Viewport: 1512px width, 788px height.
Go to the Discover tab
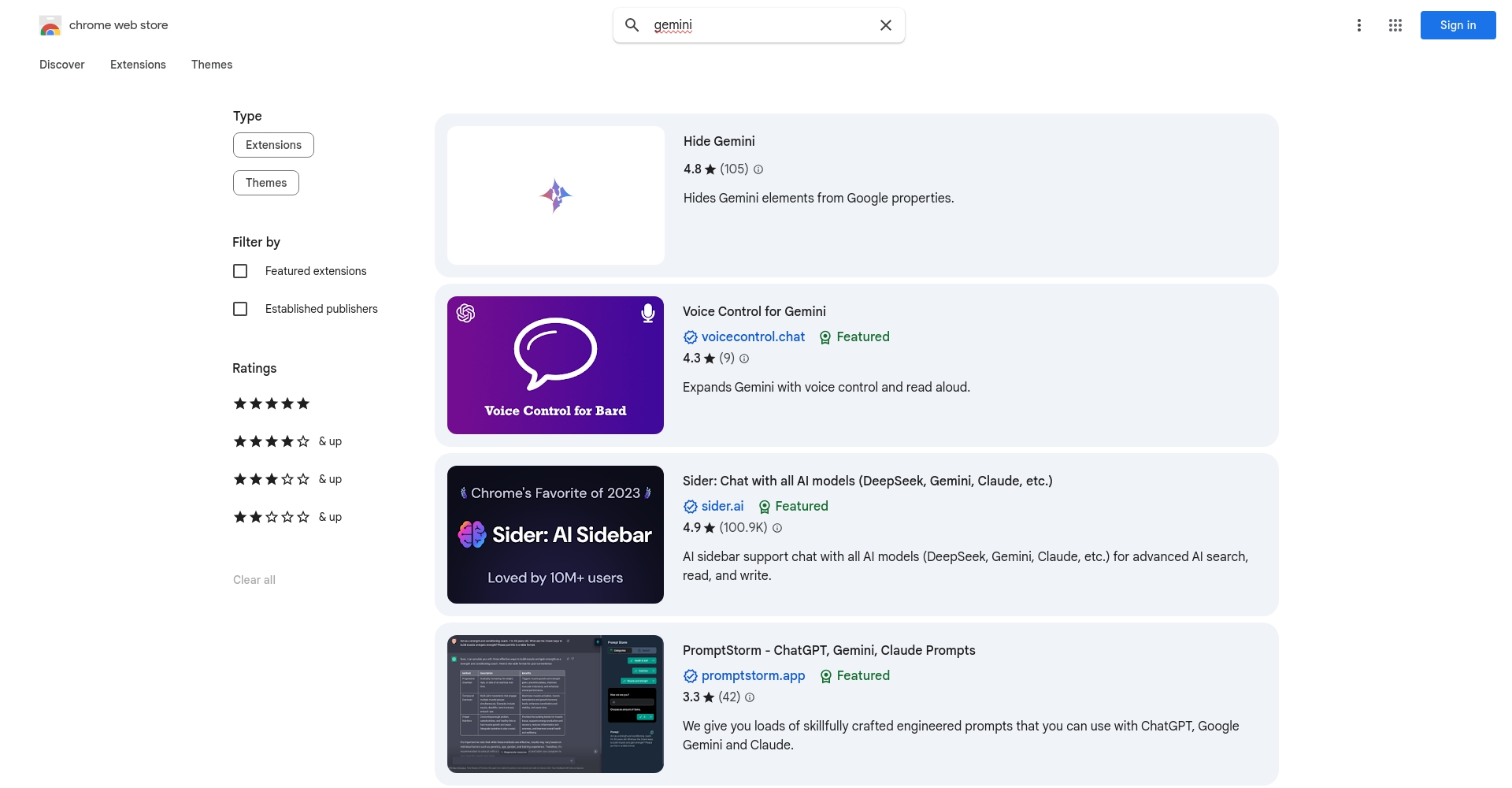click(x=62, y=65)
